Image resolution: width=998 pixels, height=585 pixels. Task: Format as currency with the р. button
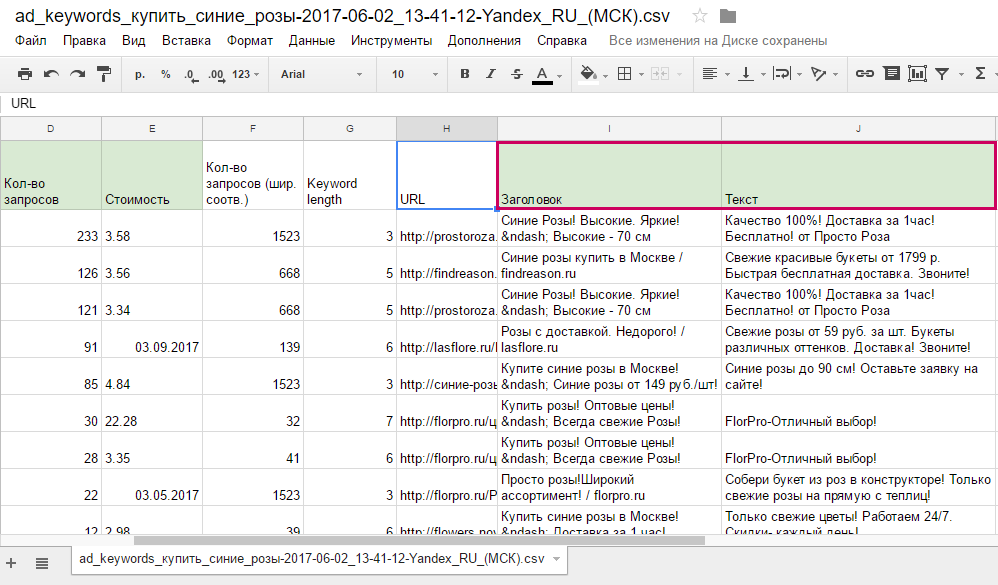[x=140, y=74]
